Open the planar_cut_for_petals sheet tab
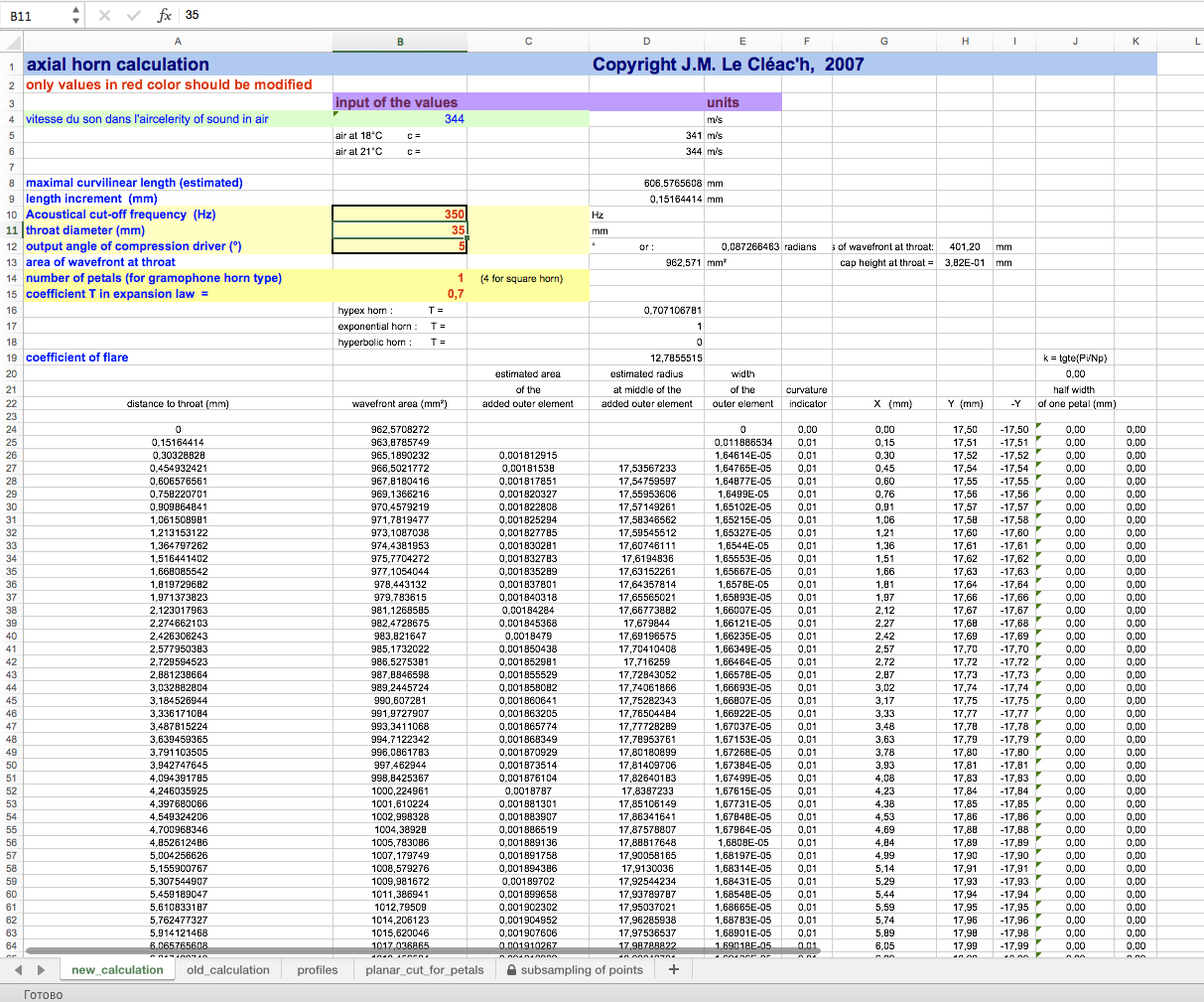Screen dimensions: 1204x1002 (x=424, y=970)
